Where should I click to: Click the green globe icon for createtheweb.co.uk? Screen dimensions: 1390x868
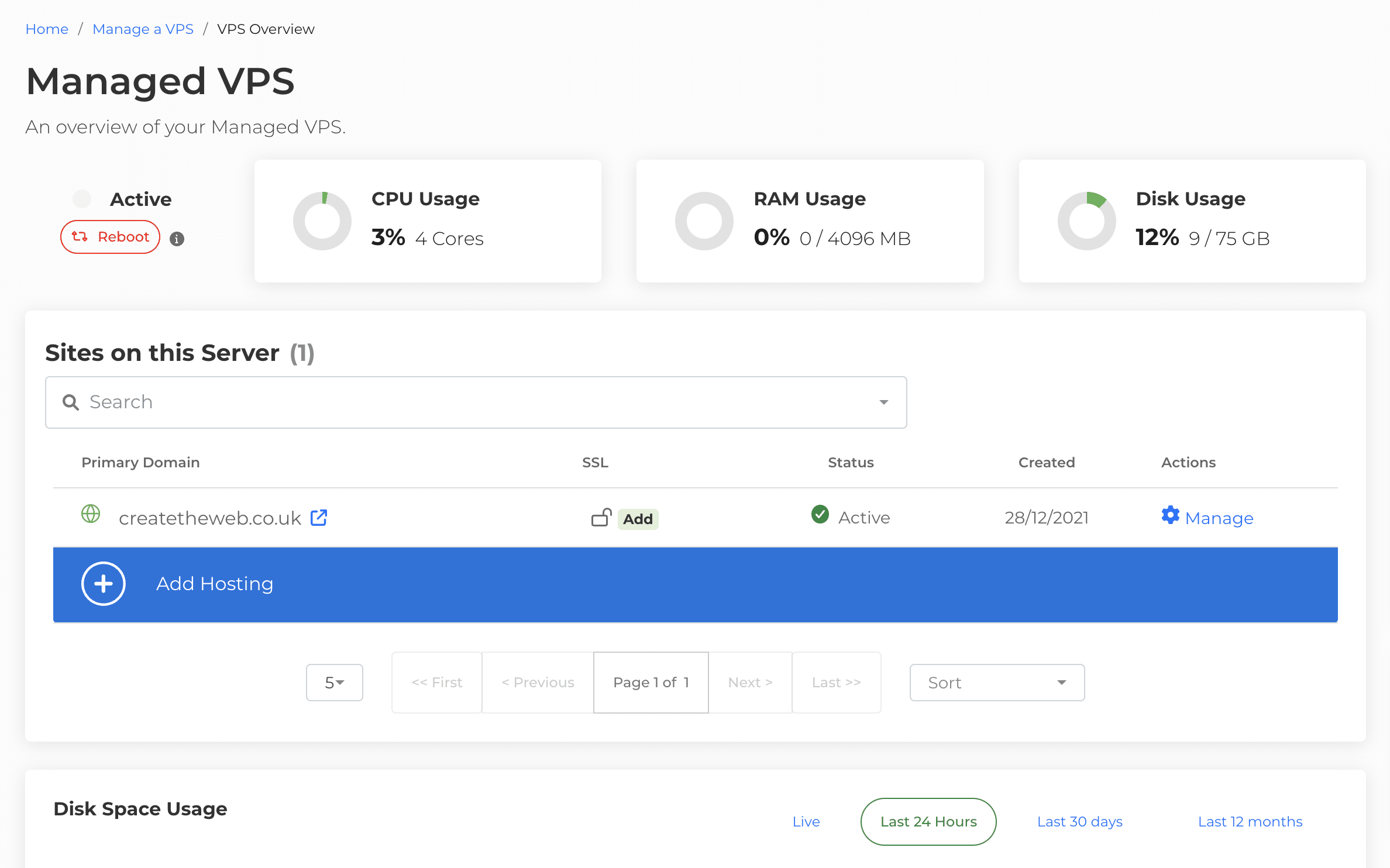pos(91,514)
